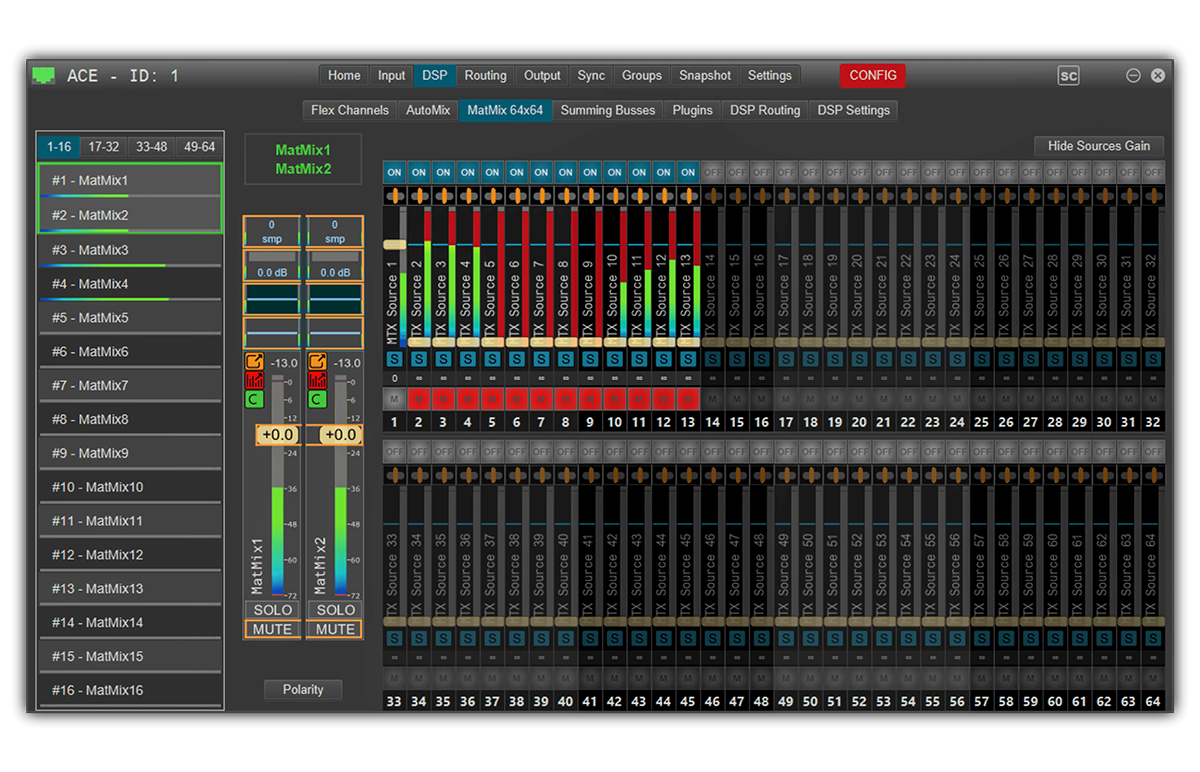The width and height of the screenshot is (1200, 772).
Task: Click the SC icon in title bar
Action: click(x=1068, y=76)
